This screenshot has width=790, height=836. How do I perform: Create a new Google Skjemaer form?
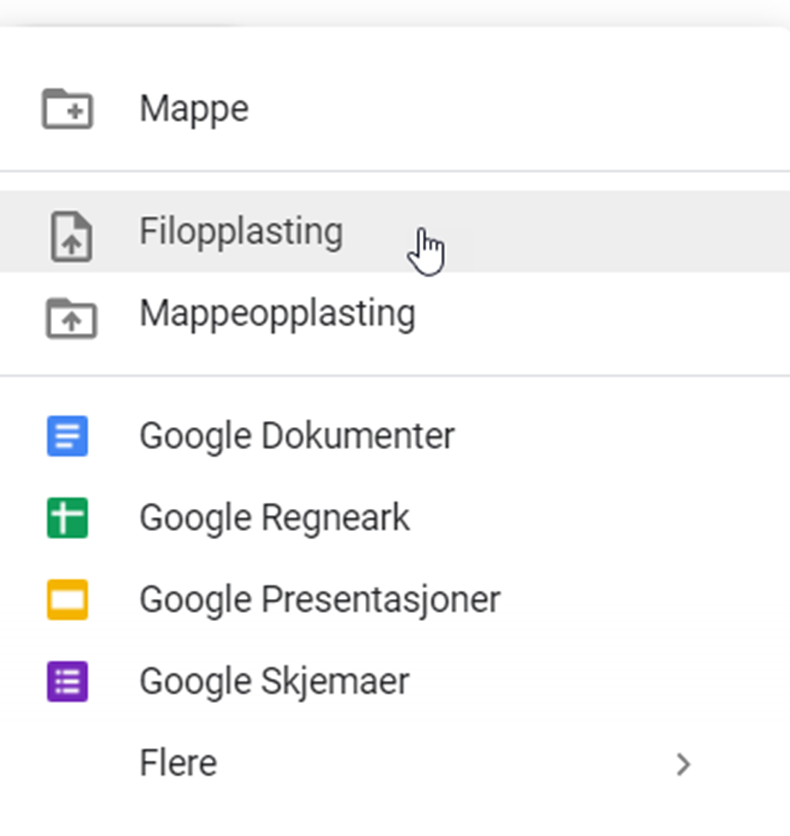pyautogui.click(x=395, y=681)
